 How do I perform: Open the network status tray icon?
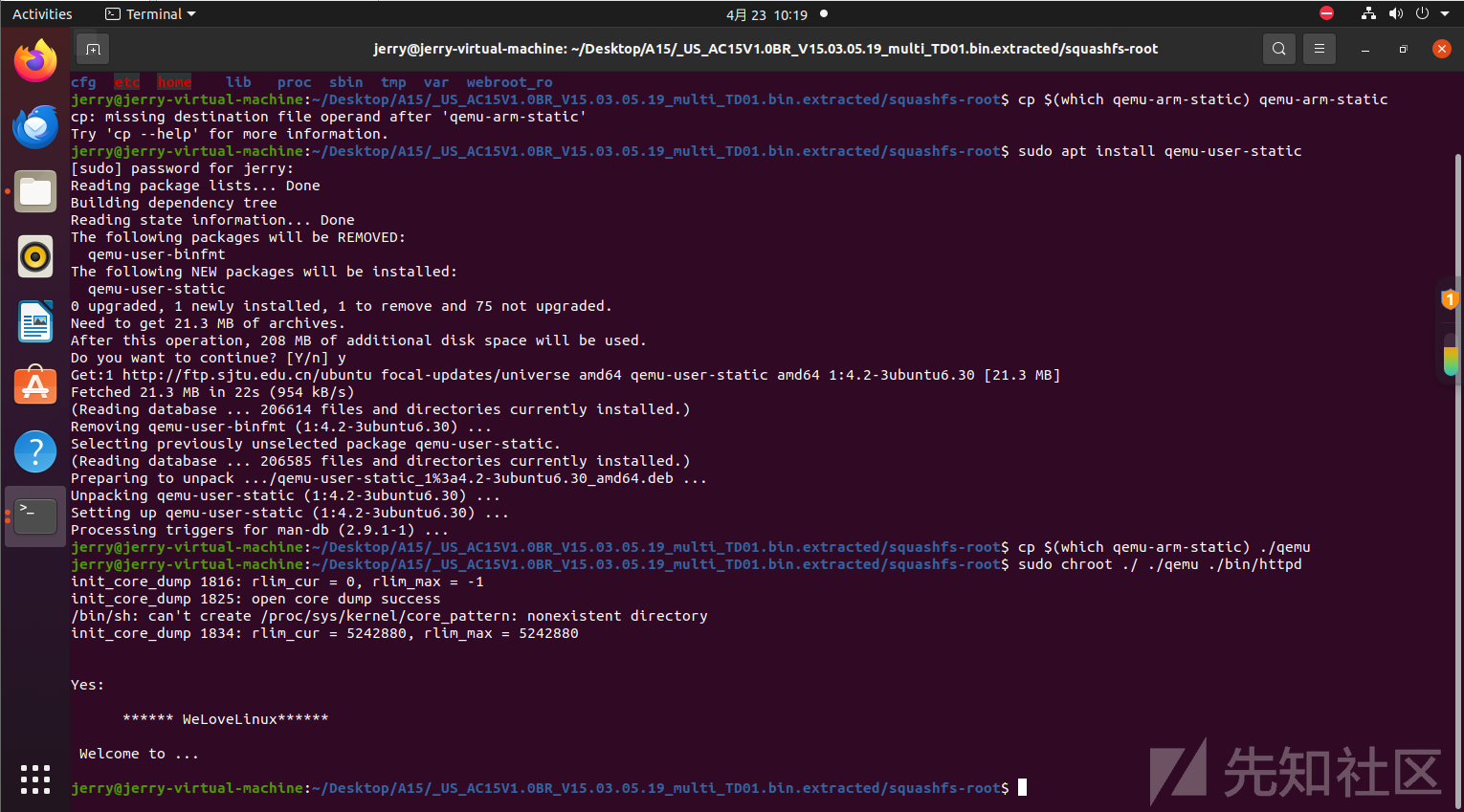click(1368, 13)
